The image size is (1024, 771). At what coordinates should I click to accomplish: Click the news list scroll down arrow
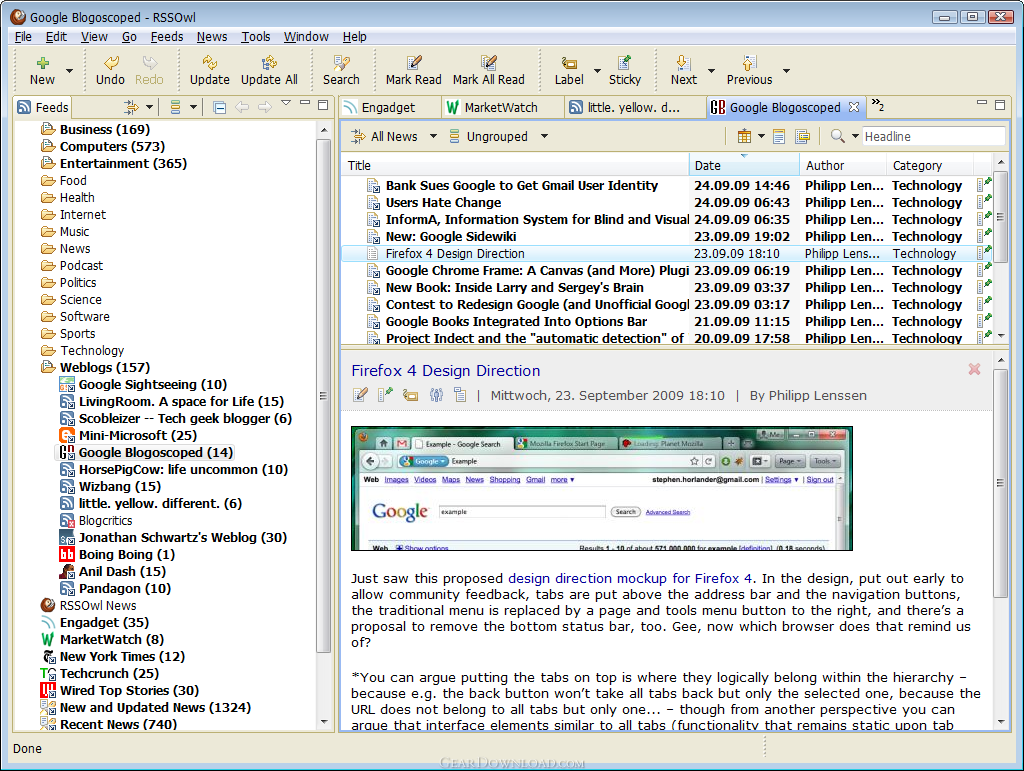[1000, 336]
